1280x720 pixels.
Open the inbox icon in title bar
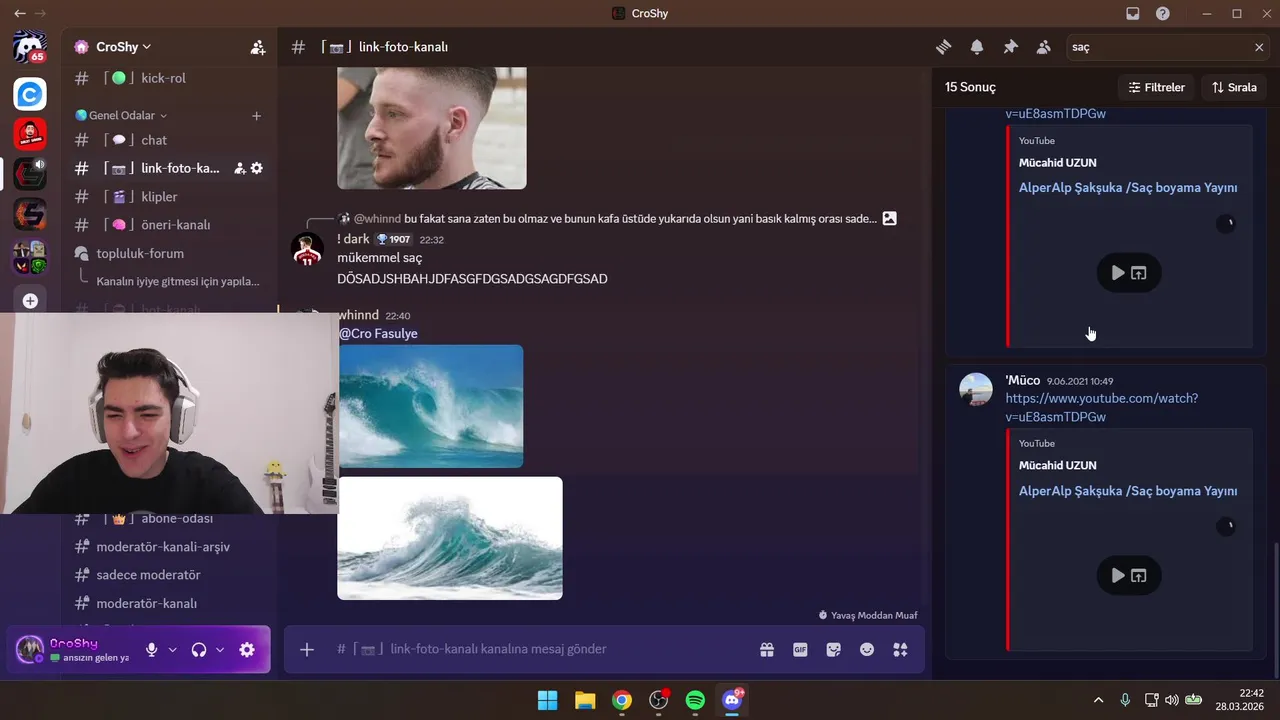tap(1133, 14)
